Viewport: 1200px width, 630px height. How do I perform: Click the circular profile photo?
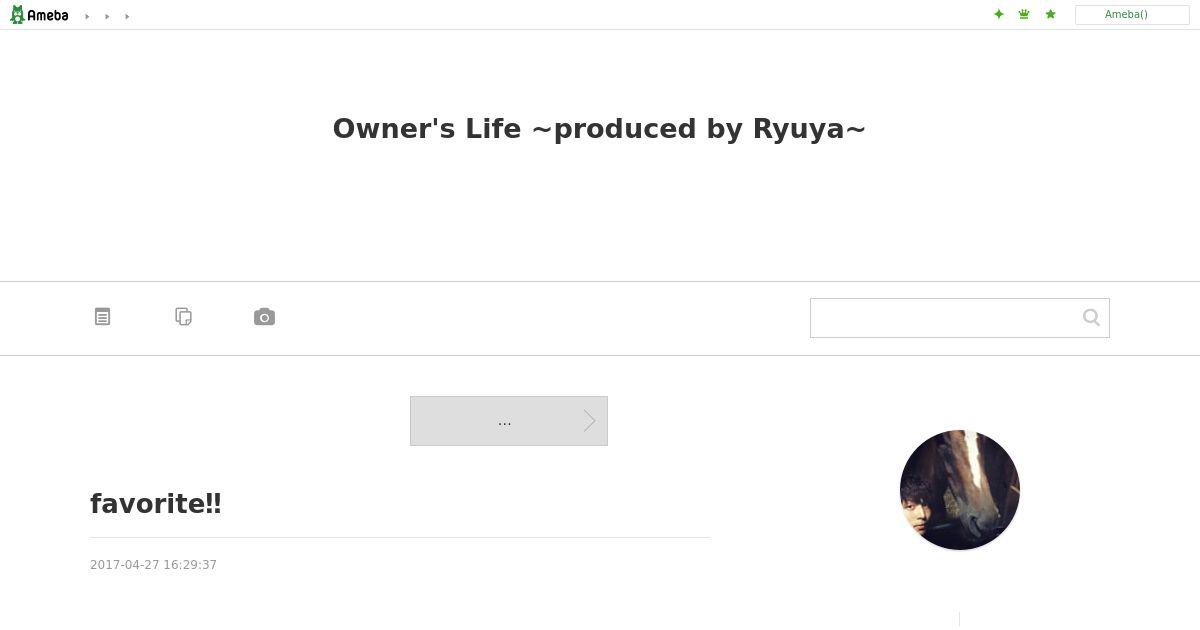point(960,490)
